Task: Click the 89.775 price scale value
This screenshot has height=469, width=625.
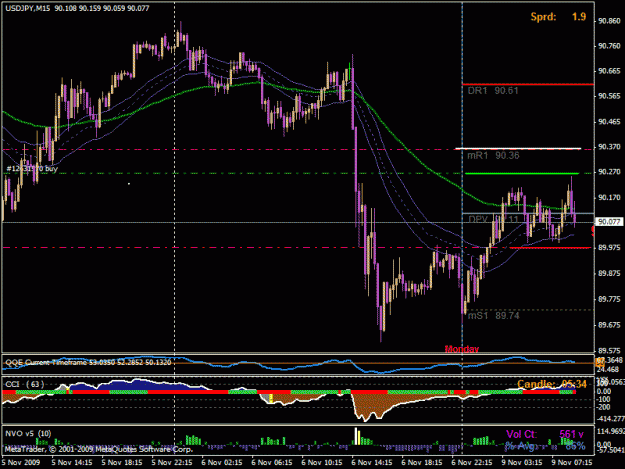Action: [x=609, y=299]
